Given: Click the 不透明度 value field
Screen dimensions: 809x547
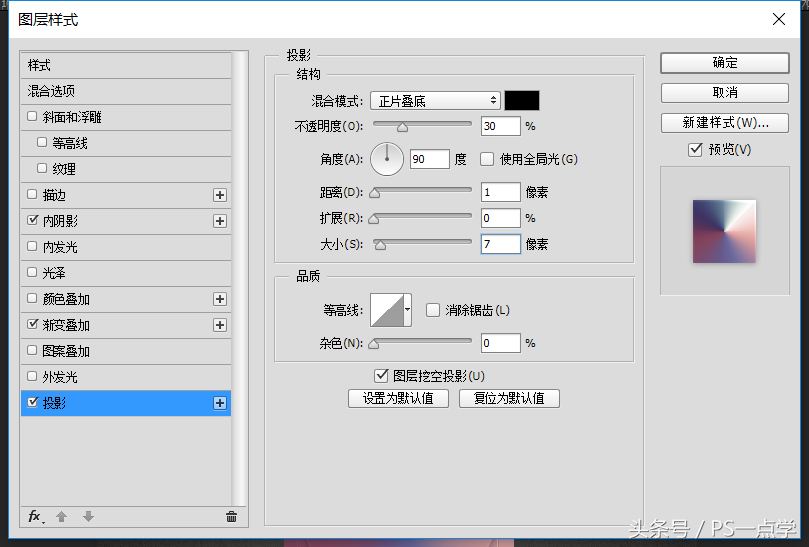Looking at the screenshot, I should click(500, 126).
